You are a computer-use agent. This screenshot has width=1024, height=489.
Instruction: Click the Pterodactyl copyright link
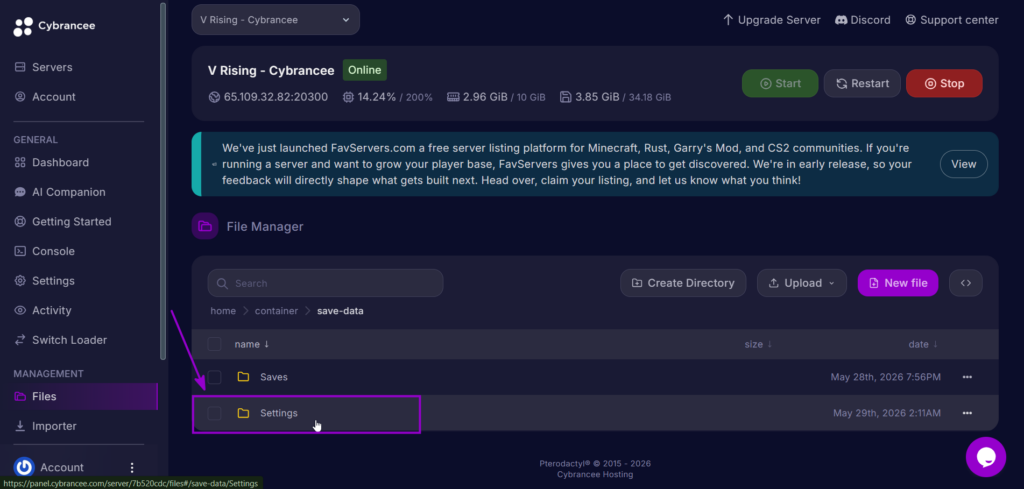coord(595,464)
